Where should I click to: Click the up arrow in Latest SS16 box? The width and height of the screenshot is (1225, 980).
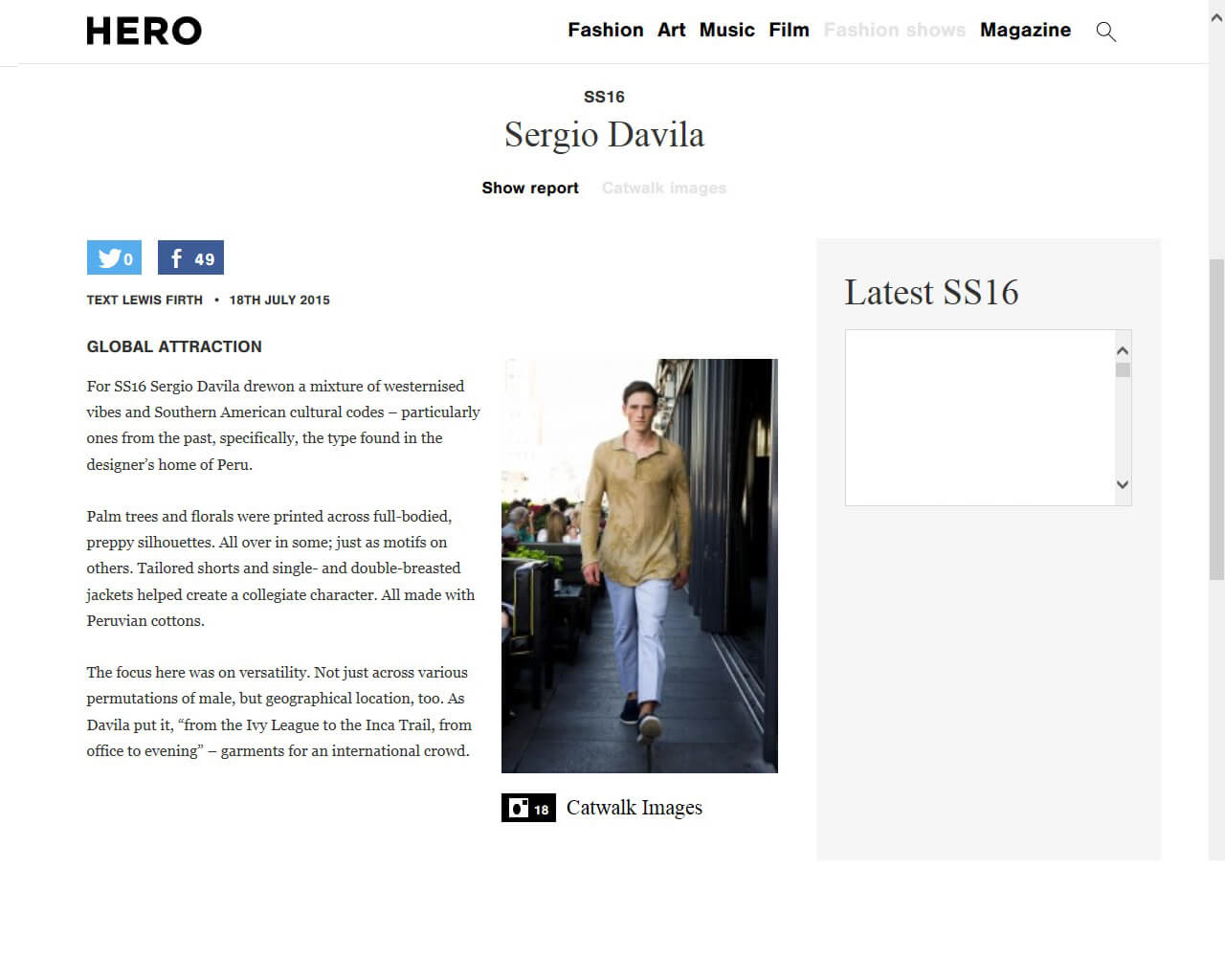(1123, 350)
